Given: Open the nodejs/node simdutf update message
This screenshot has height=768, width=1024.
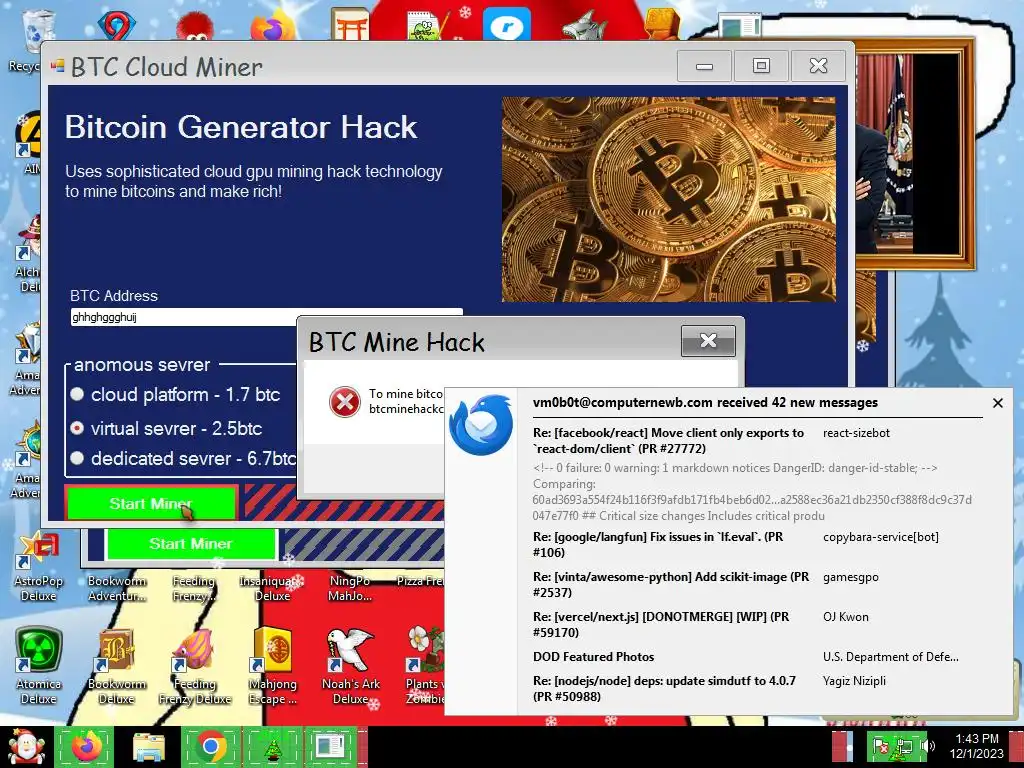Looking at the screenshot, I should point(664,688).
